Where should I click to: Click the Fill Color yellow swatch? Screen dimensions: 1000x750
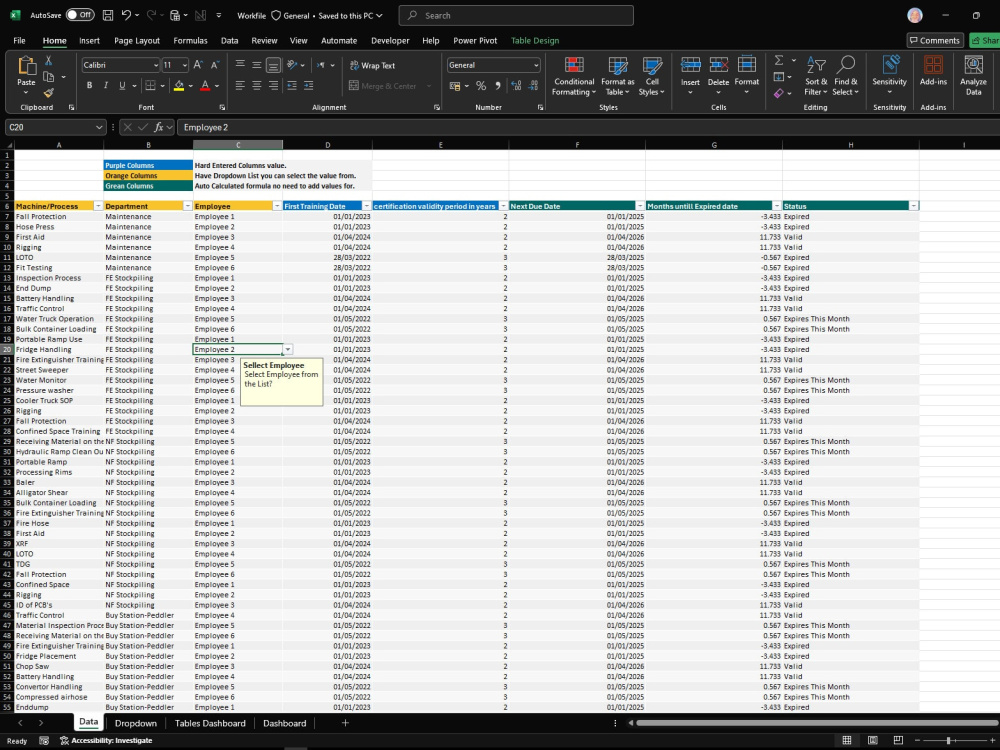[x=179, y=85]
